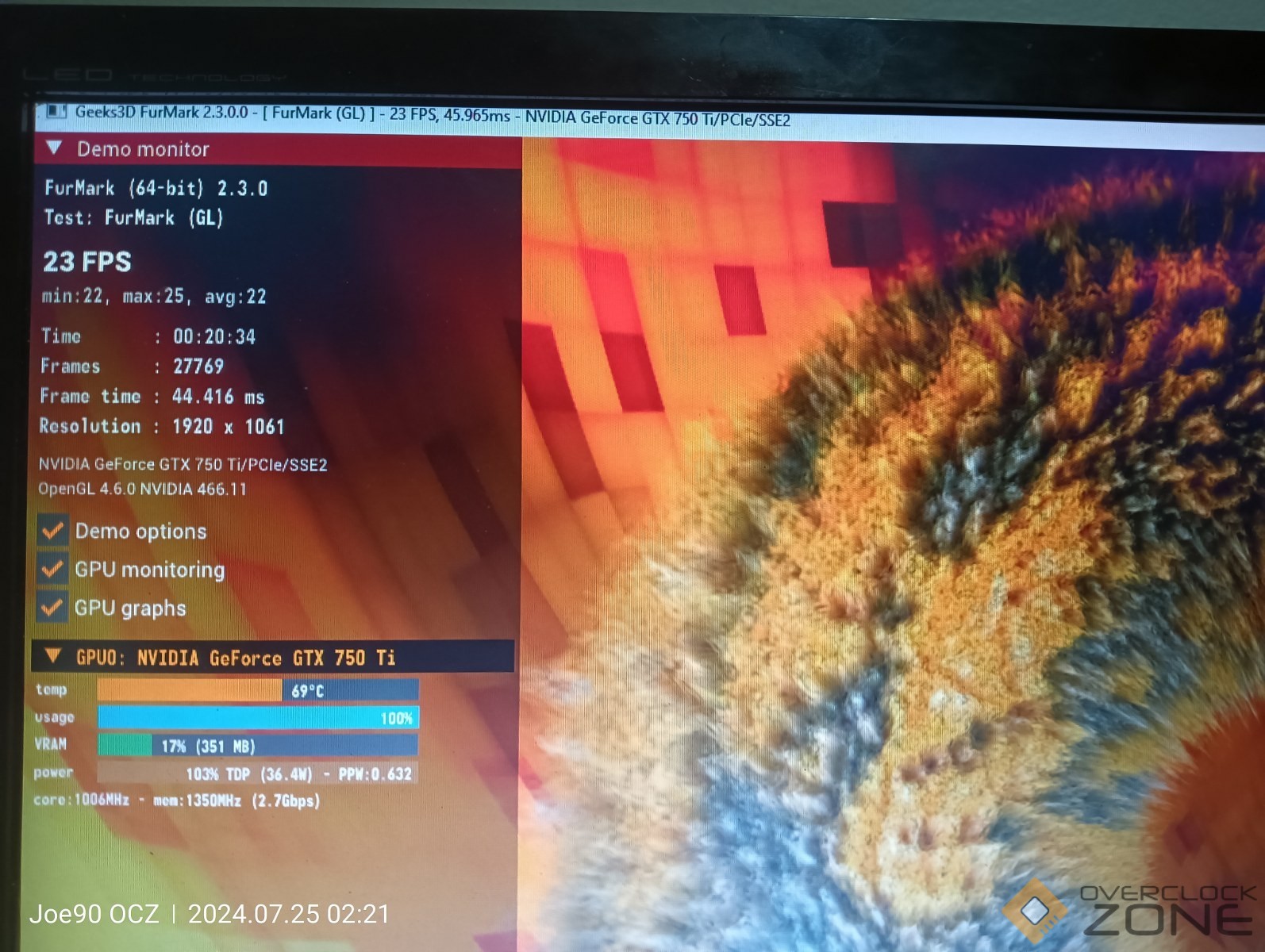Click the FurMark (64-bit) 2.3.0 text

coord(156,188)
